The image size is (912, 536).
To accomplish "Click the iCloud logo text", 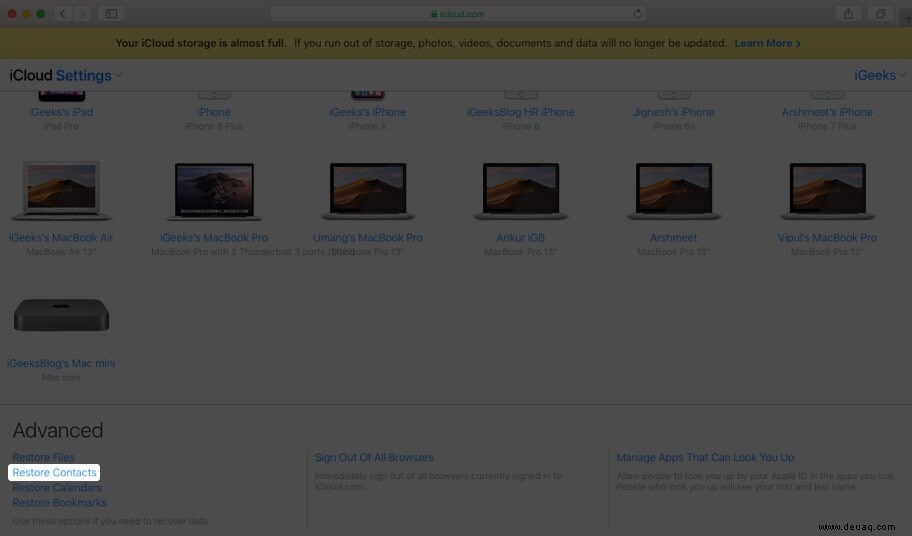I will point(31,76).
